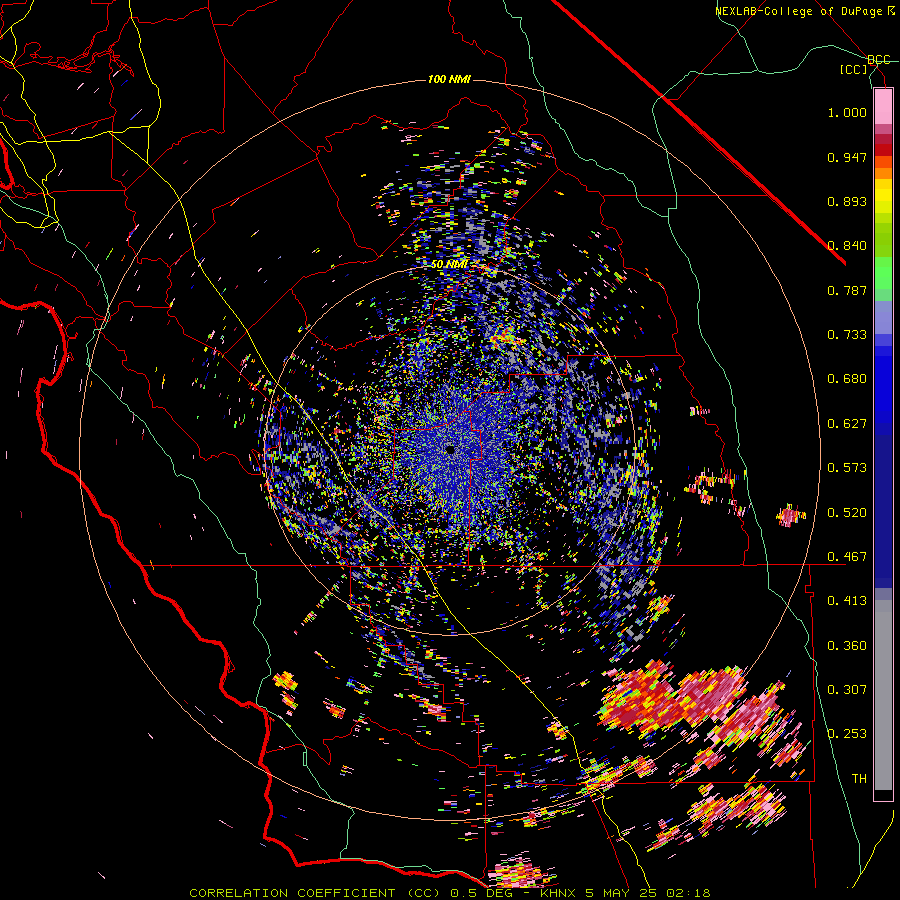Click the 0.840 scale value
This screenshot has height=900, width=900.
(847, 246)
